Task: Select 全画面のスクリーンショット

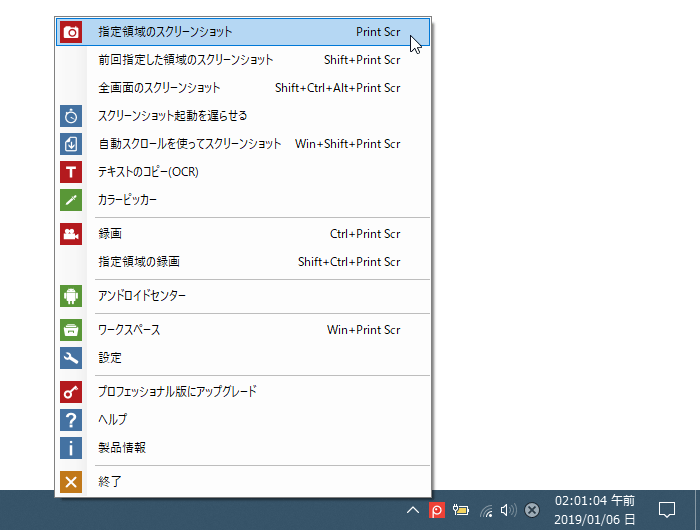Action: (243, 88)
